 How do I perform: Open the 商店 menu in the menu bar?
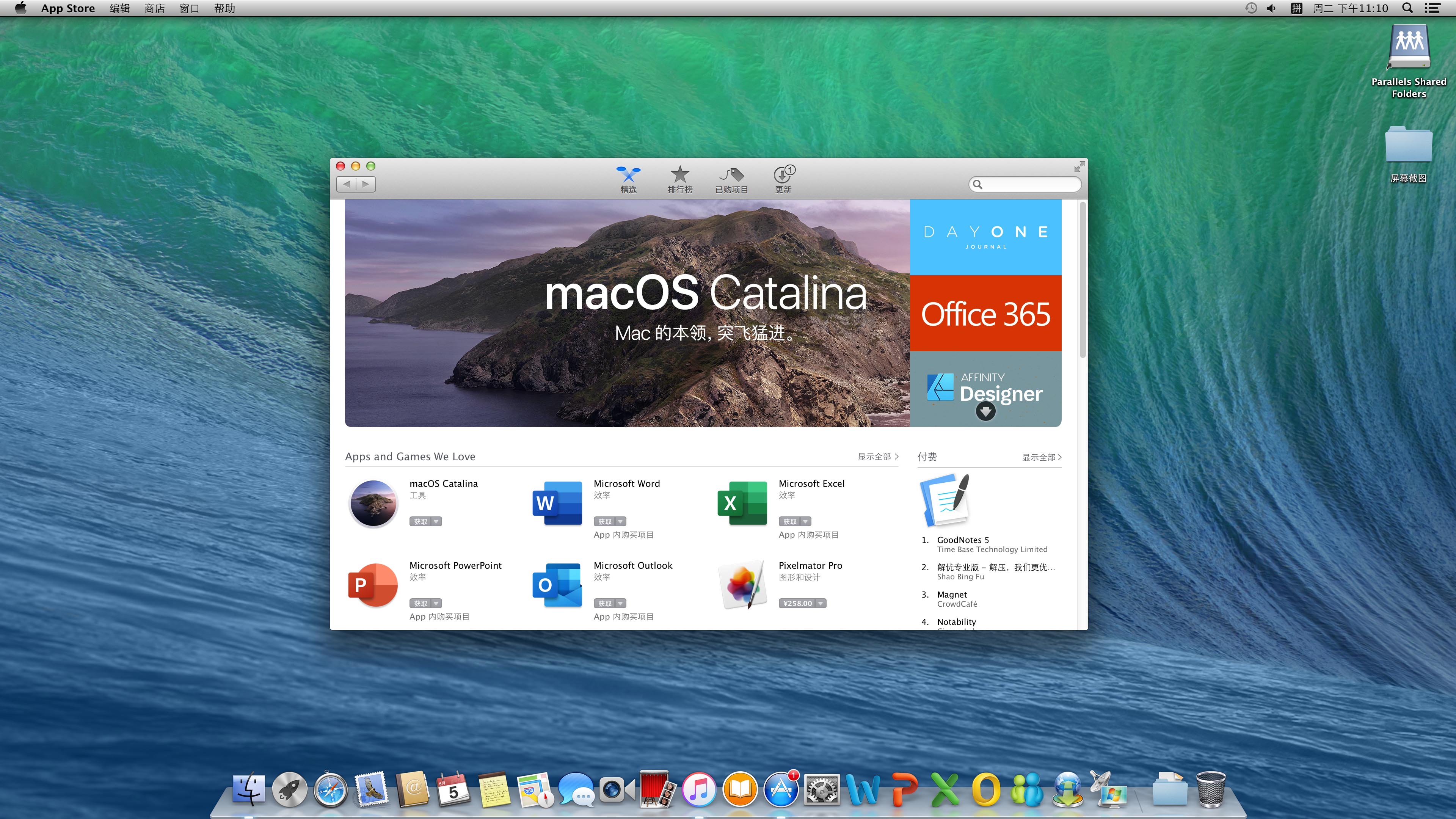[154, 8]
